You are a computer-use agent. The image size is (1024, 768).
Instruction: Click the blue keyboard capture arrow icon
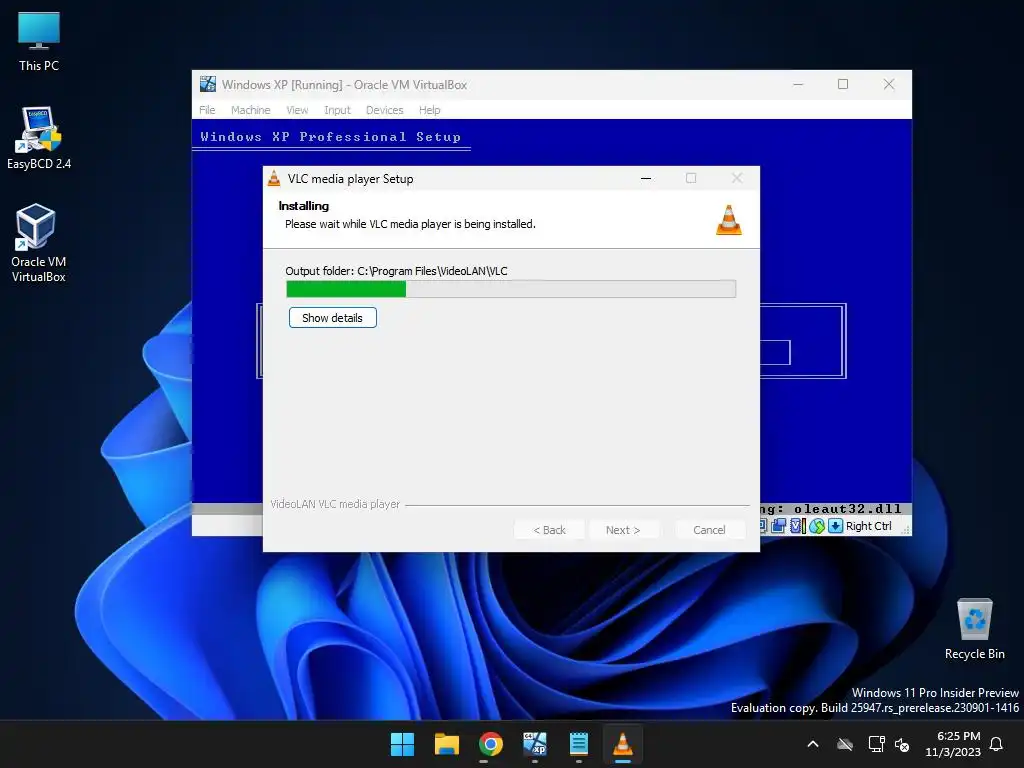835,526
